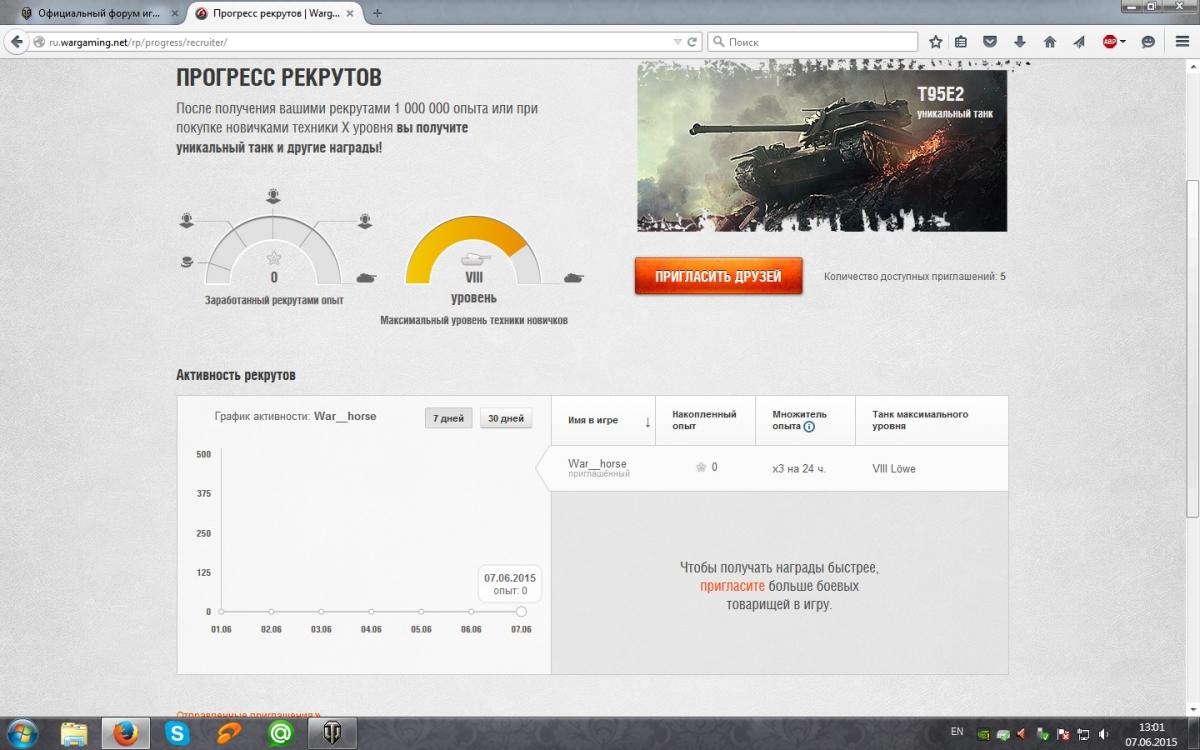The width and height of the screenshot is (1200, 750).
Task: Click the experience multiplier info icon
Action: (809, 426)
